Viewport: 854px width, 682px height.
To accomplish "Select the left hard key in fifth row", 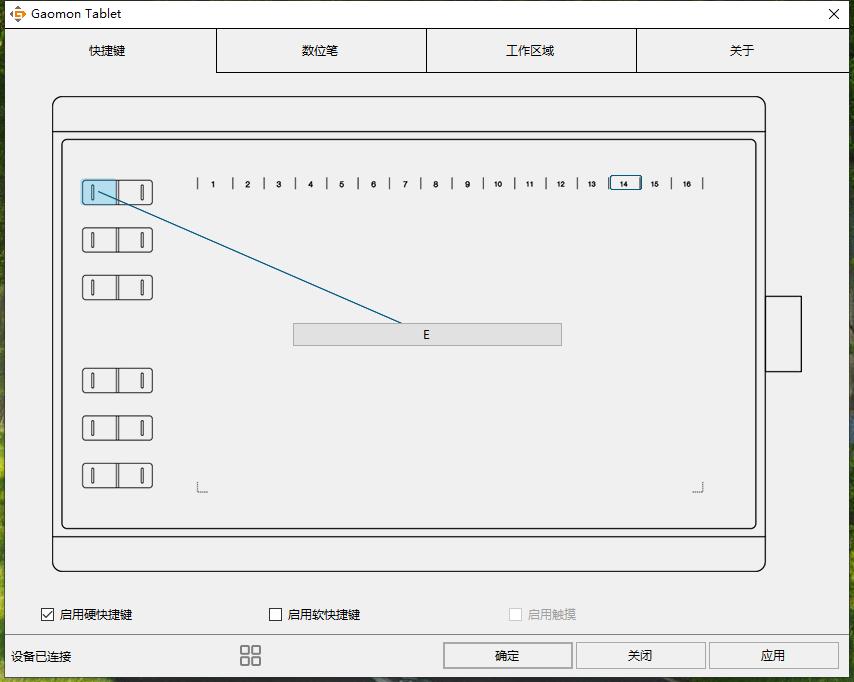I will [99, 428].
